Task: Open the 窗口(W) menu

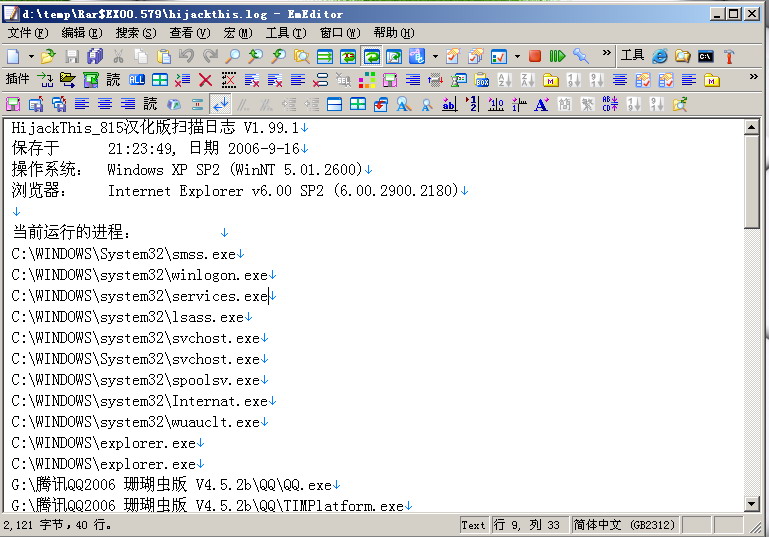Action: pos(340,33)
